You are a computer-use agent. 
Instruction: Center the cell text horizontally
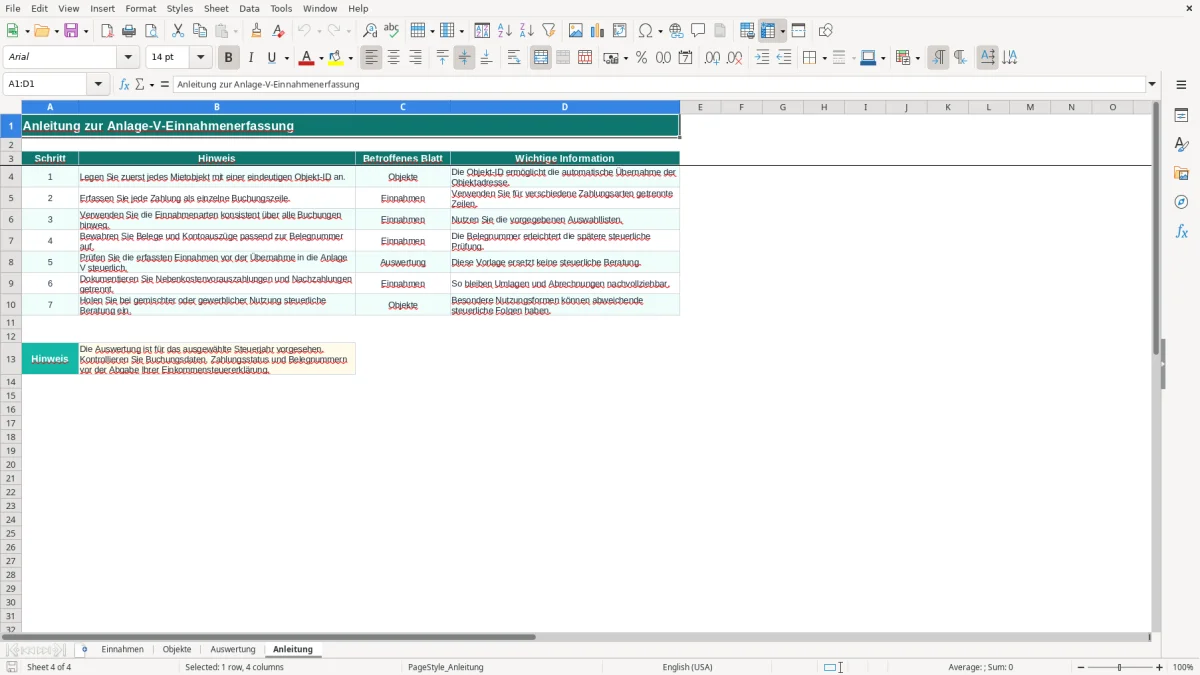[x=394, y=58]
